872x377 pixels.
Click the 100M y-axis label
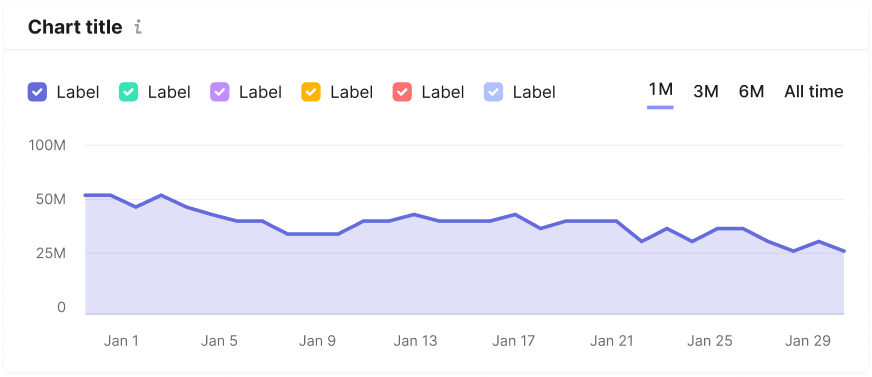click(x=47, y=145)
